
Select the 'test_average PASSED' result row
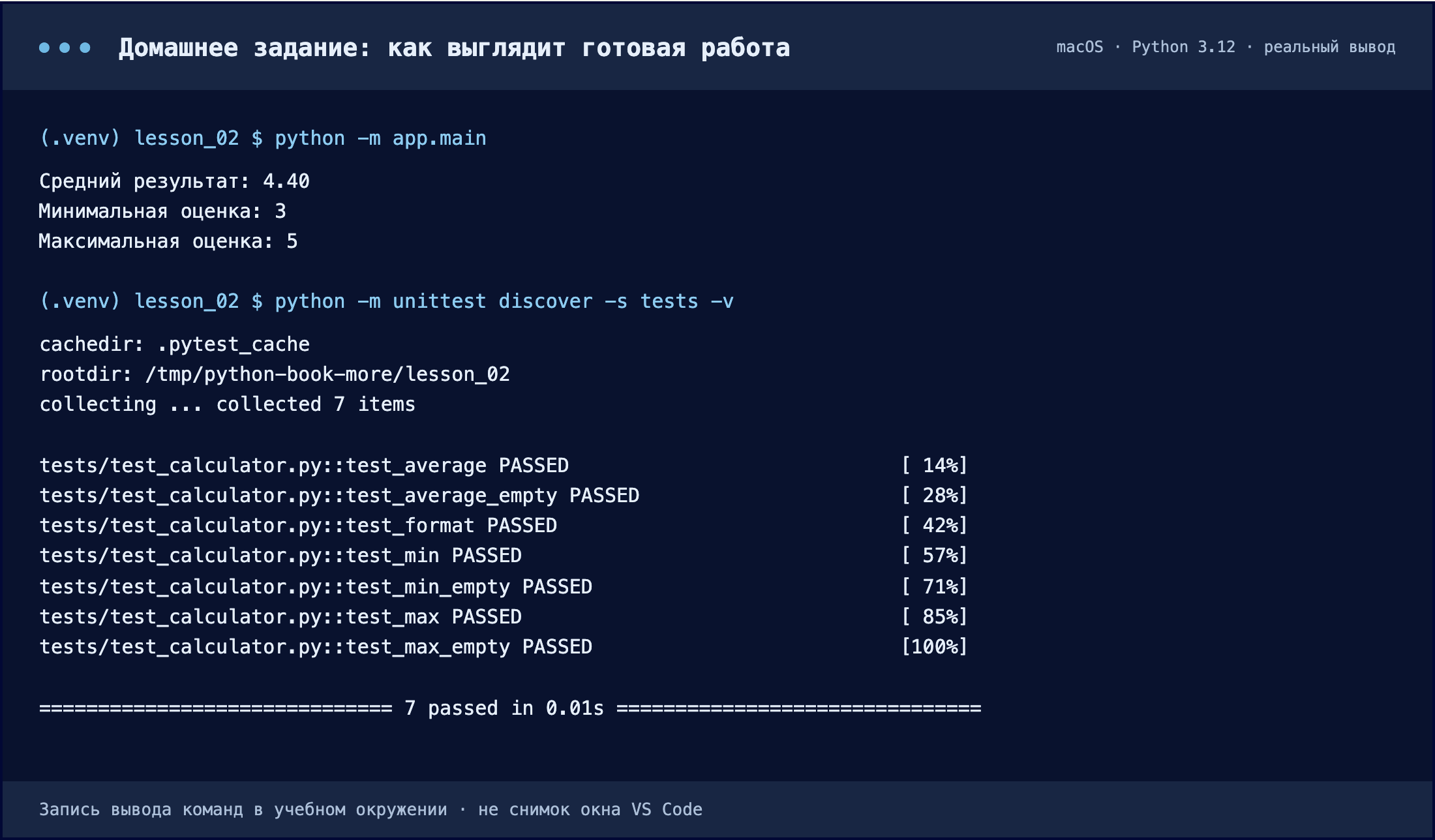504,466
